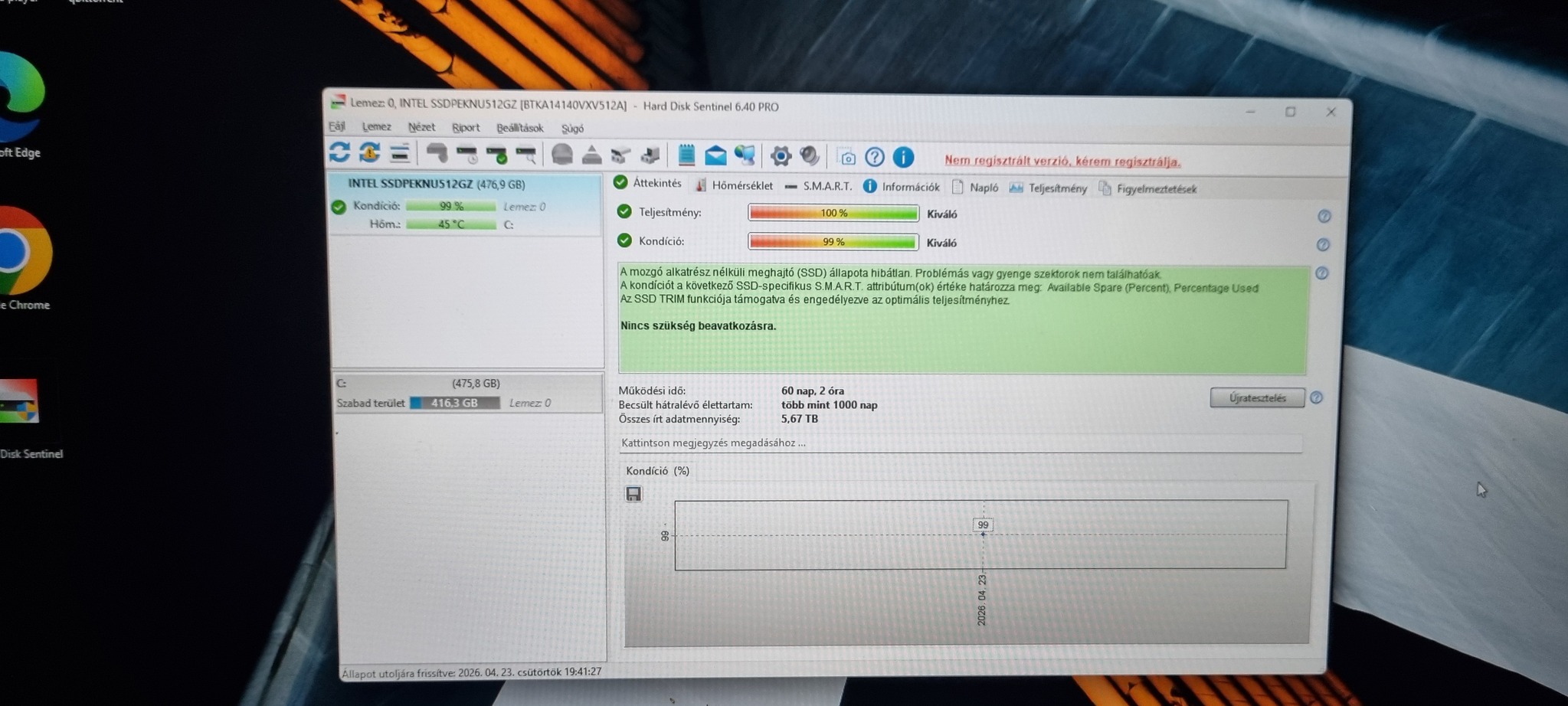Click the blue envelope e-mail icon
Screen dimensions: 1568x706
(x=715, y=156)
